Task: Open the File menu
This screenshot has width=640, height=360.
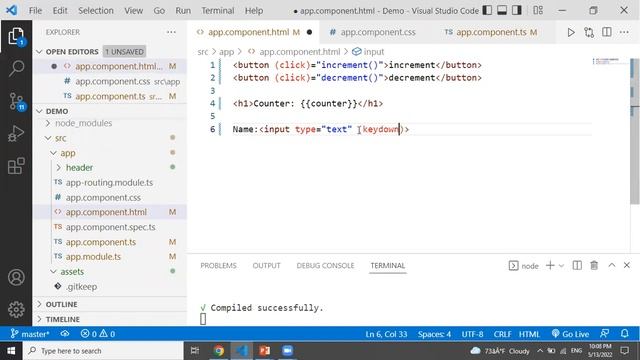Action: 35,11
